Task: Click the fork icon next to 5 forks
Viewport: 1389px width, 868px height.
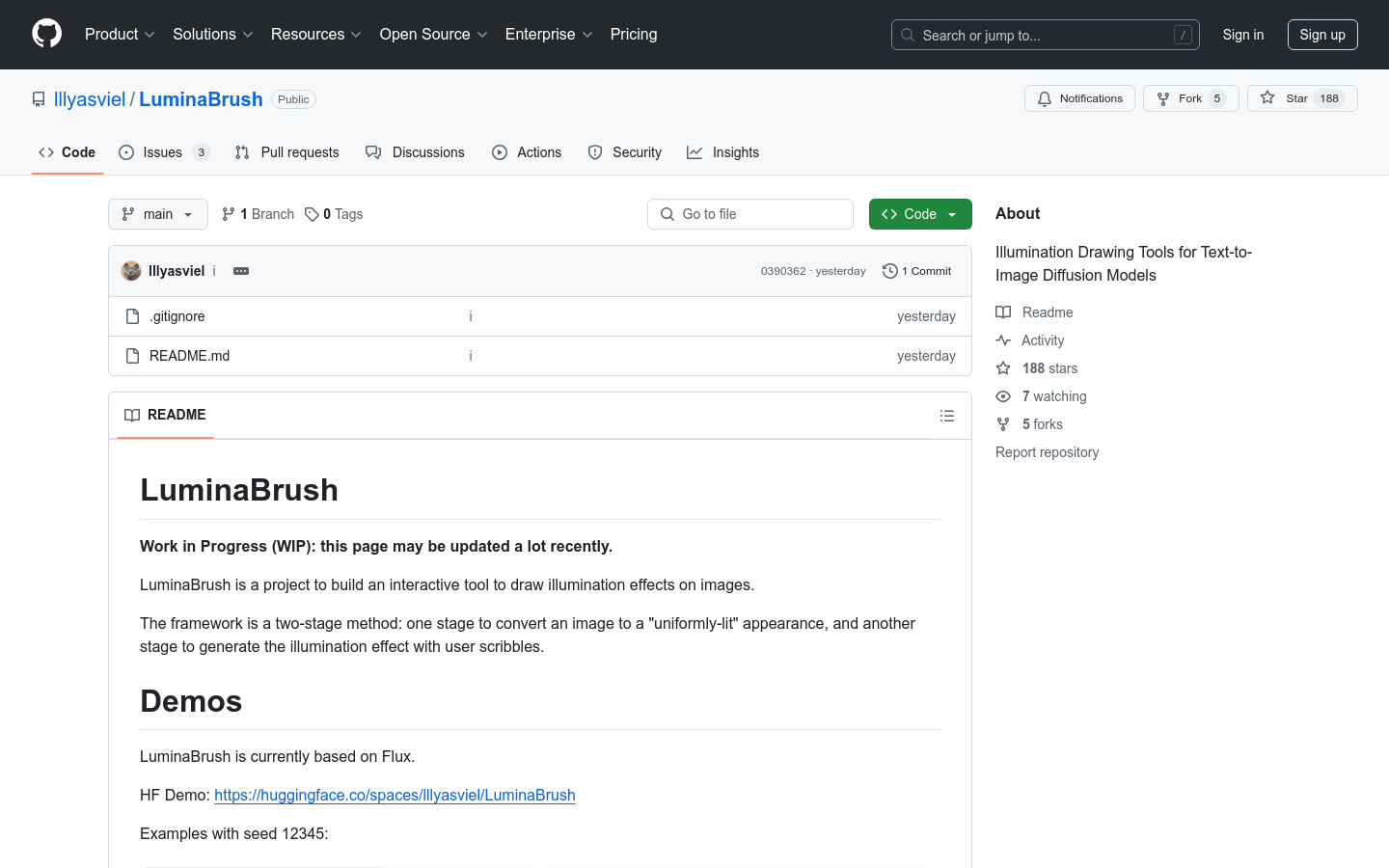Action: tap(1003, 424)
